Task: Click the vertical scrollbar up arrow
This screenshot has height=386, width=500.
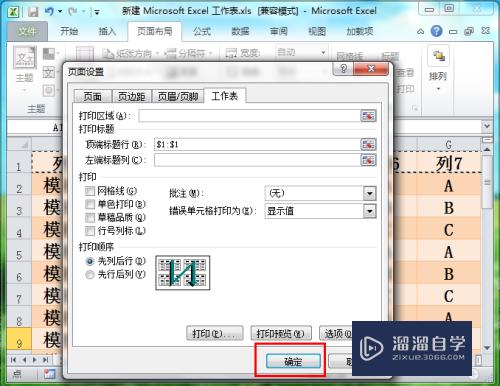Action: point(487,149)
